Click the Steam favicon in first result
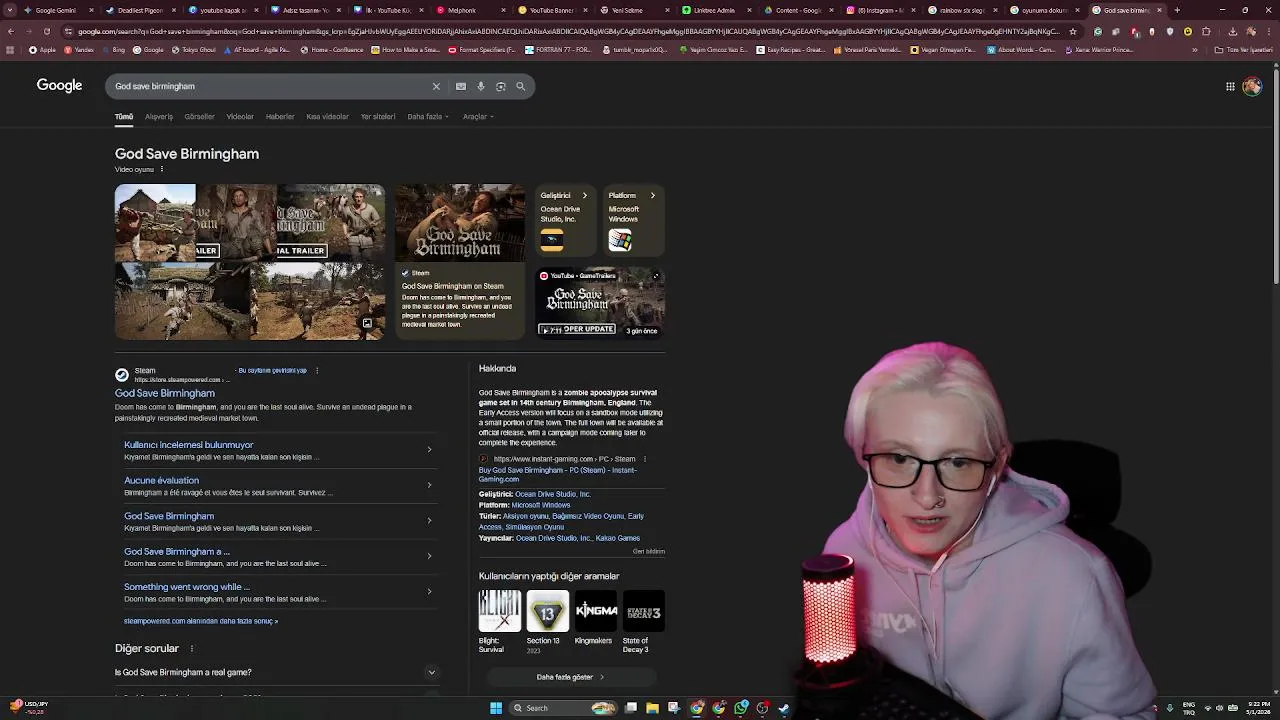Image resolution: width=1280 pixels, height=720 pixels. click(x=122, y=375)
